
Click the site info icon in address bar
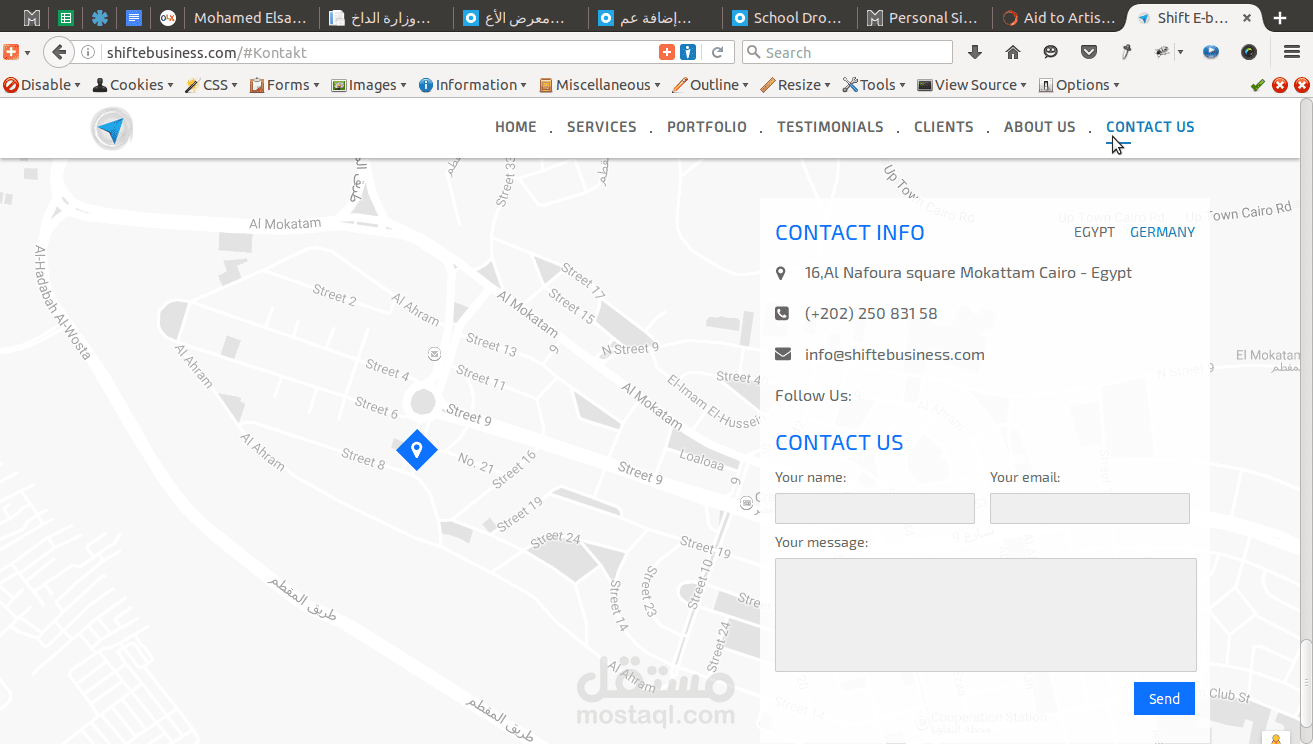[x=88, y=52]
